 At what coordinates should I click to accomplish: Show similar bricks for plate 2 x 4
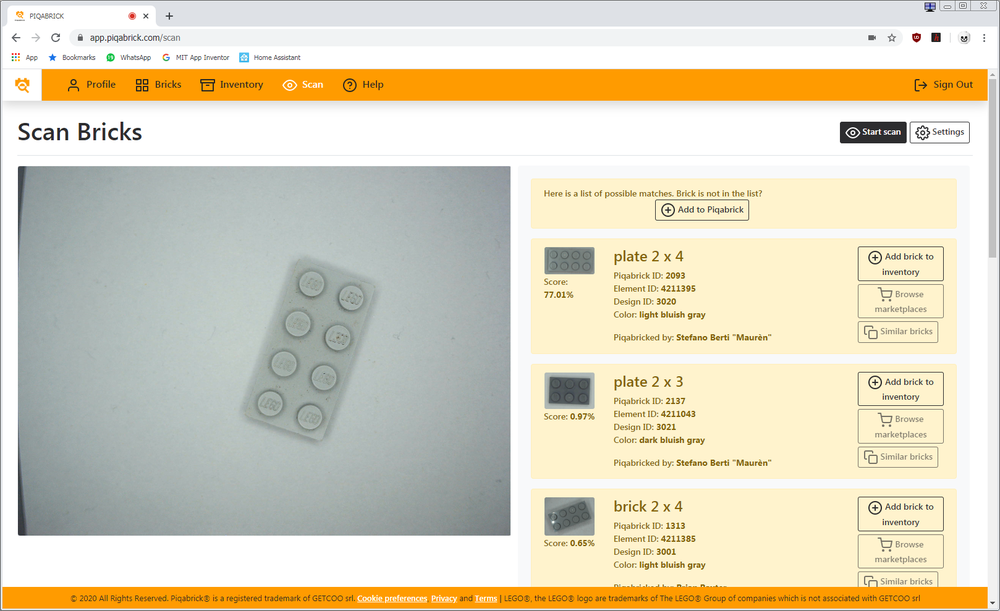coord(897,332)
